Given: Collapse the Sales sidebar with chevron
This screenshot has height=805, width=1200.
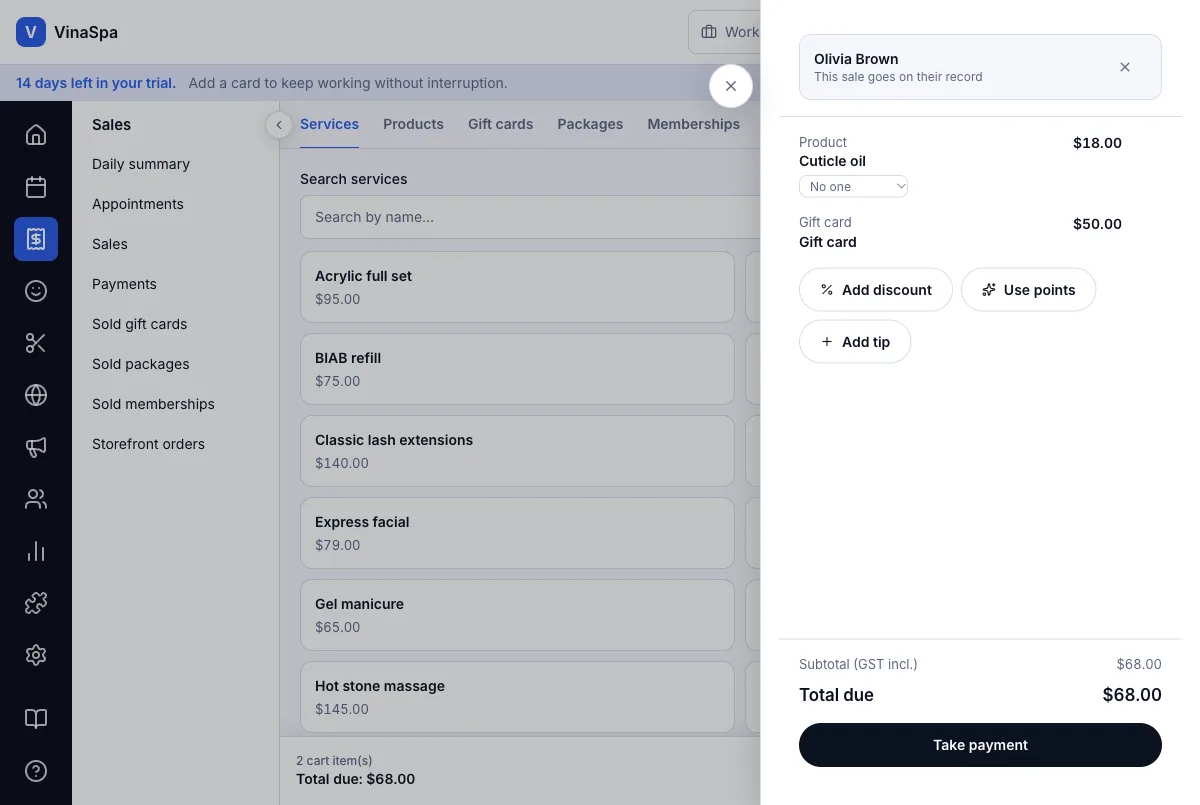Looking at the screenshot, I should [x=279, y=125].
